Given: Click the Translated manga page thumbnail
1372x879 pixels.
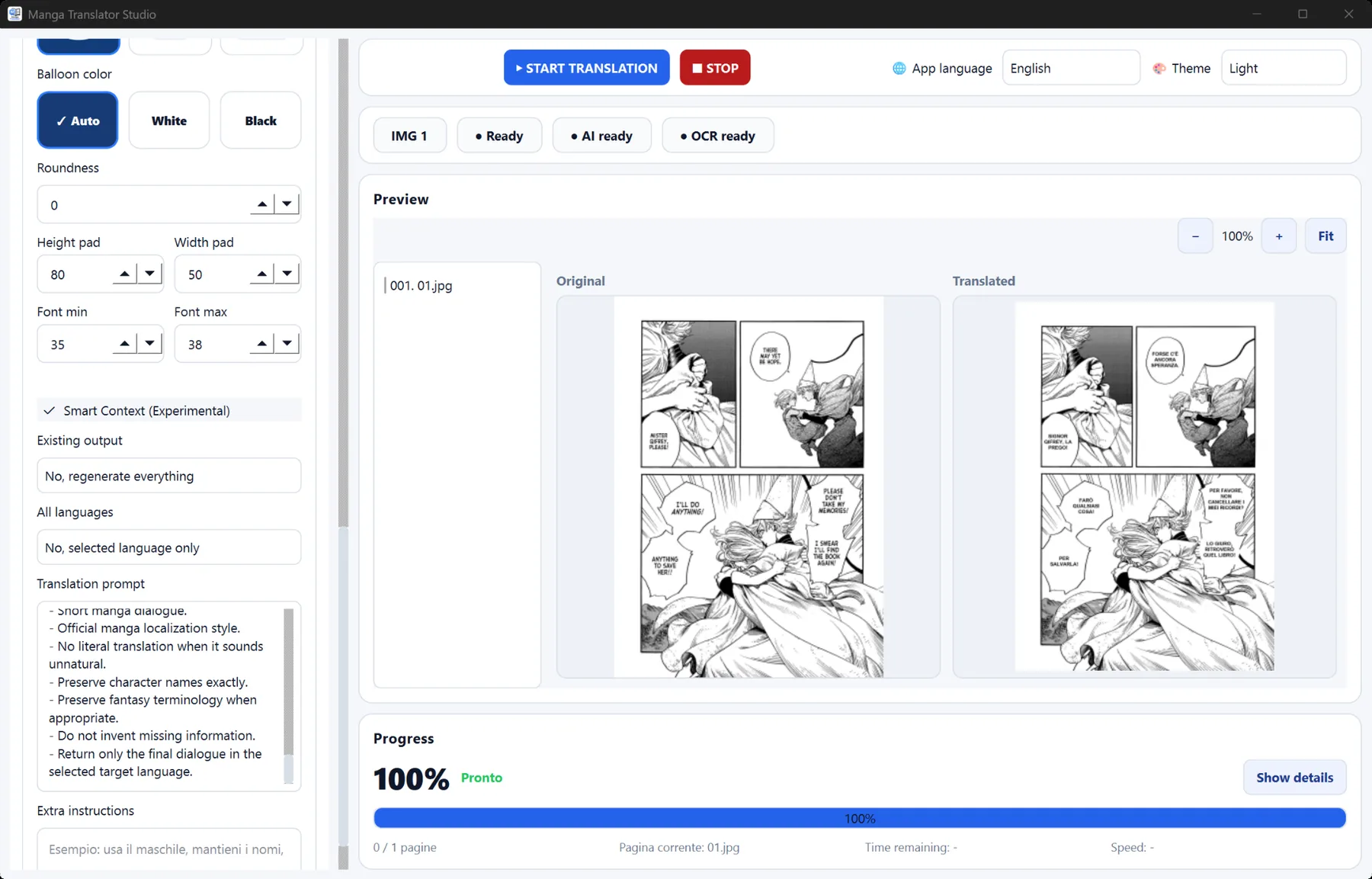Looking at the screenshot, I should tap(1144, 487).
